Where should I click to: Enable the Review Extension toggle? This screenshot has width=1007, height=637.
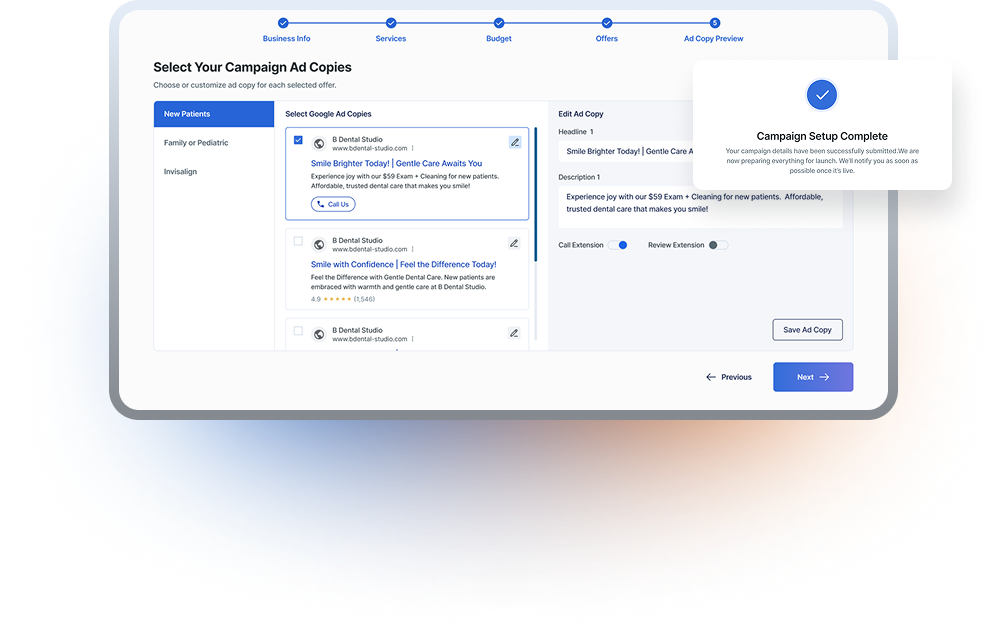tap(718, 245)
